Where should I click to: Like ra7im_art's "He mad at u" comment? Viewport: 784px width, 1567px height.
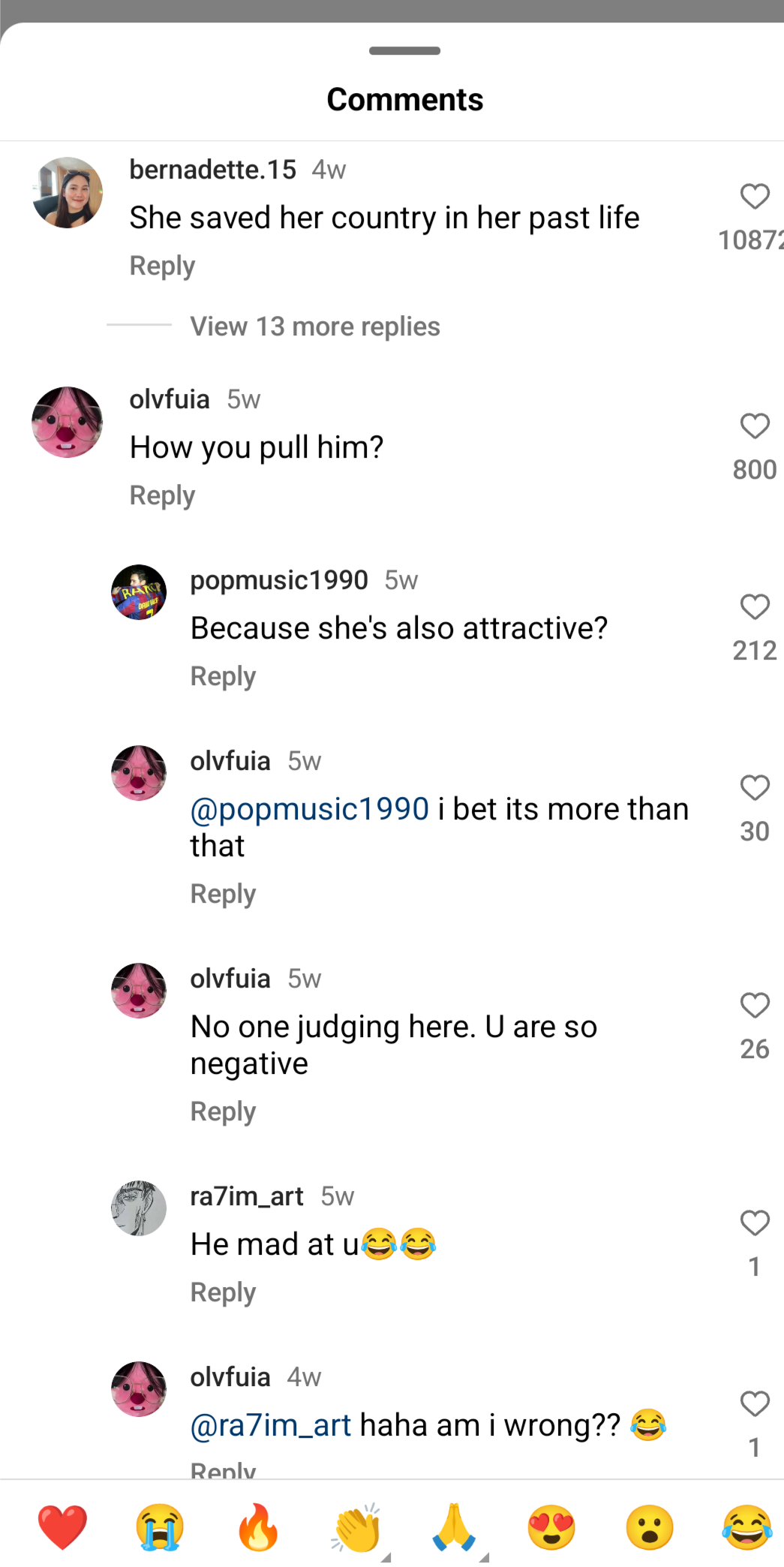point(755,1223)
